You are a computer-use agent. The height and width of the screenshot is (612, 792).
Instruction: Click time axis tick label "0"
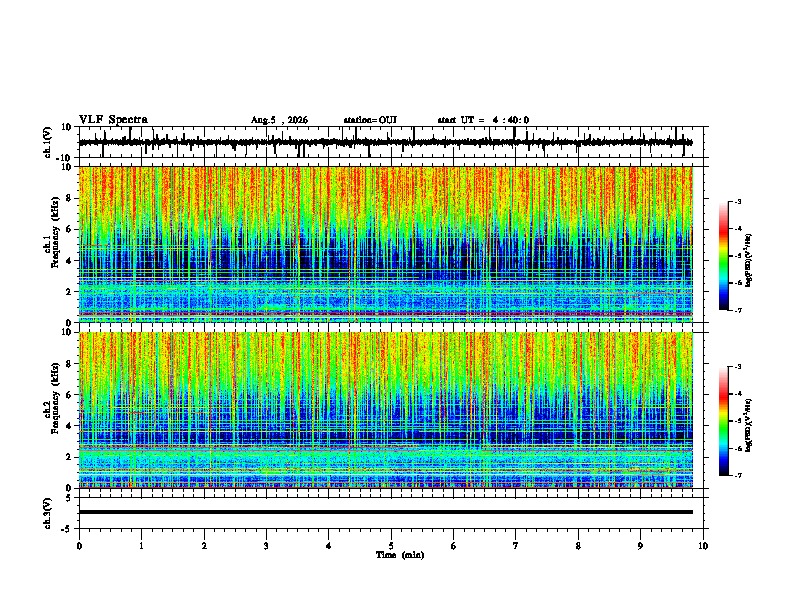(79, 546)
